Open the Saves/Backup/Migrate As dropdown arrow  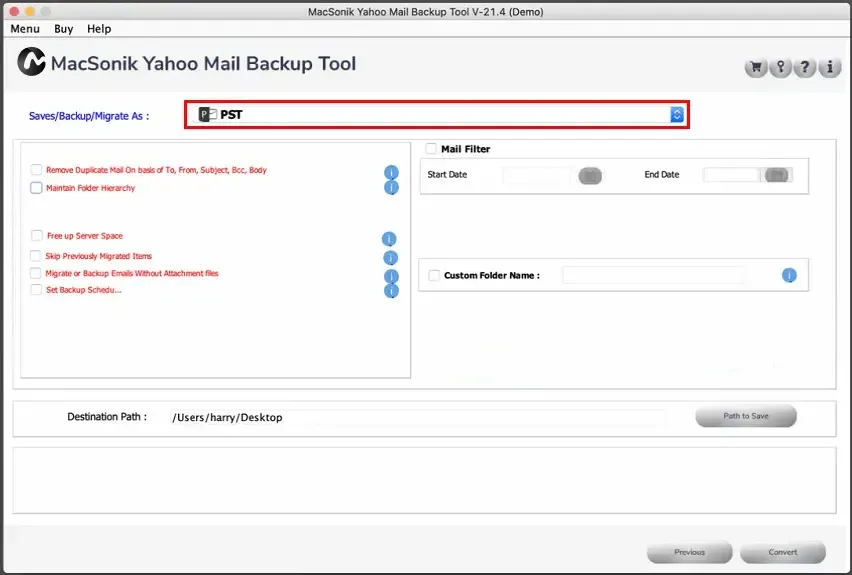[x=676, y=114]
